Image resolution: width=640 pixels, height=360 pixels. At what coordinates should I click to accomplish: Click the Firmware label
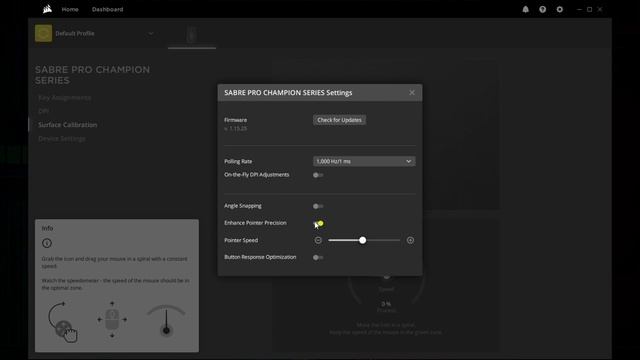pos(236,120)
